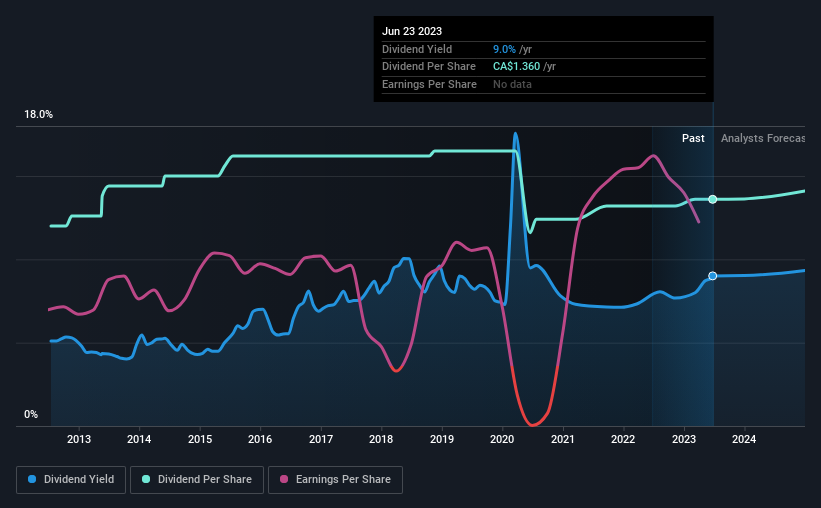Click the teal data point marker on chart
821x508 pixels.
coord(713,199)
